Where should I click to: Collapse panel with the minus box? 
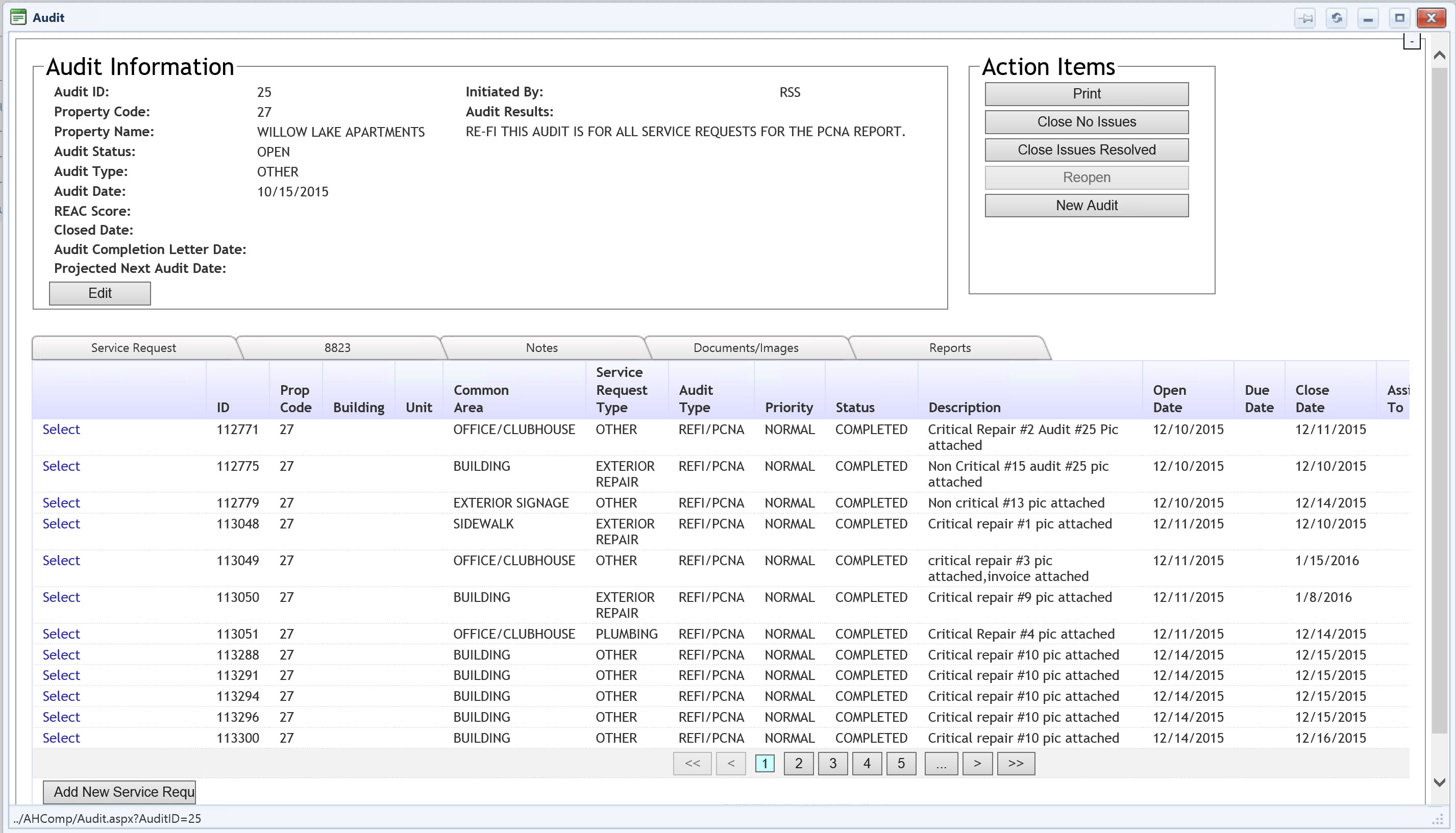coord(1412,42)
